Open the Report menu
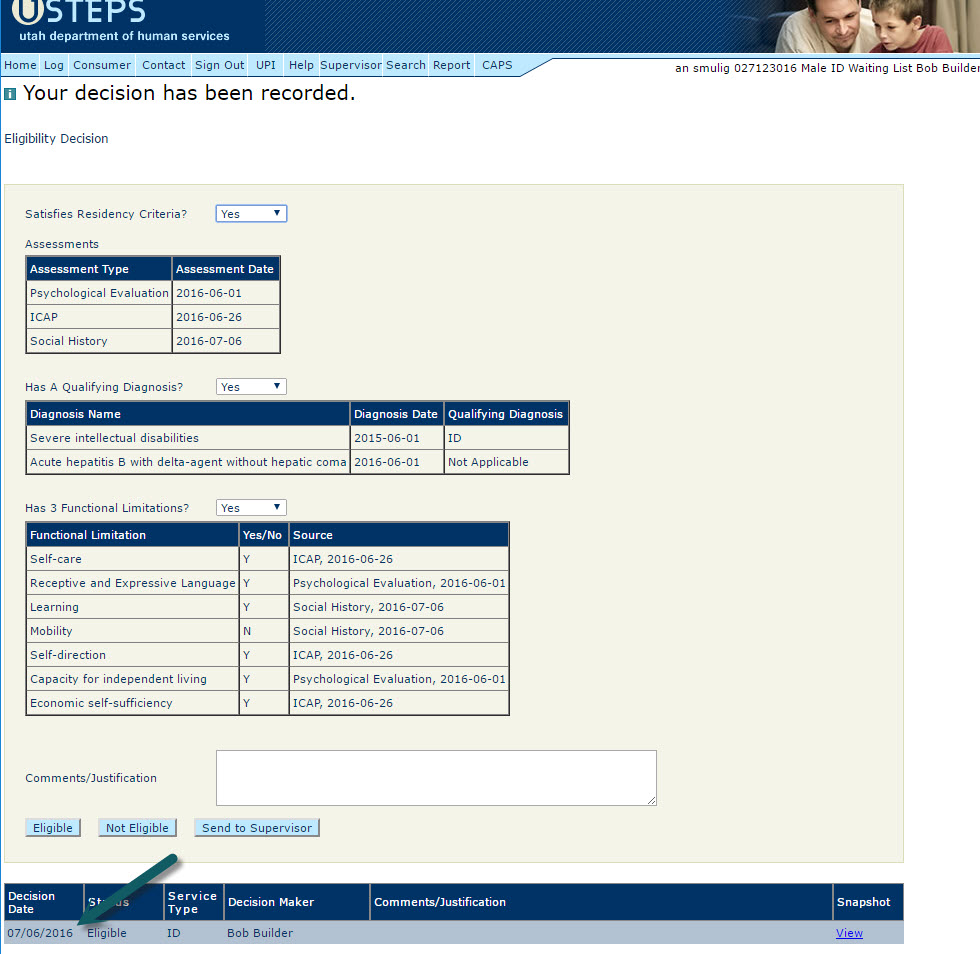This screenshot has width=980, height=954. (452, 65)
